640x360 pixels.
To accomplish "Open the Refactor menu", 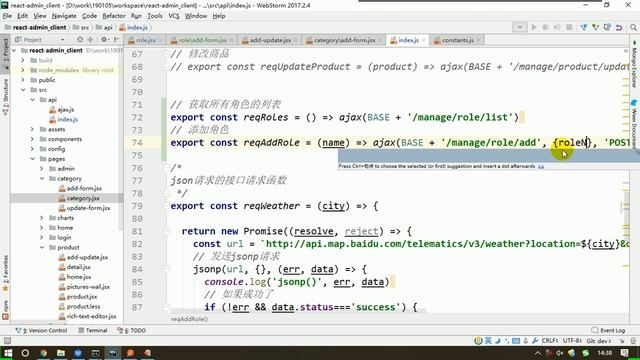I will tap(114, 16).
